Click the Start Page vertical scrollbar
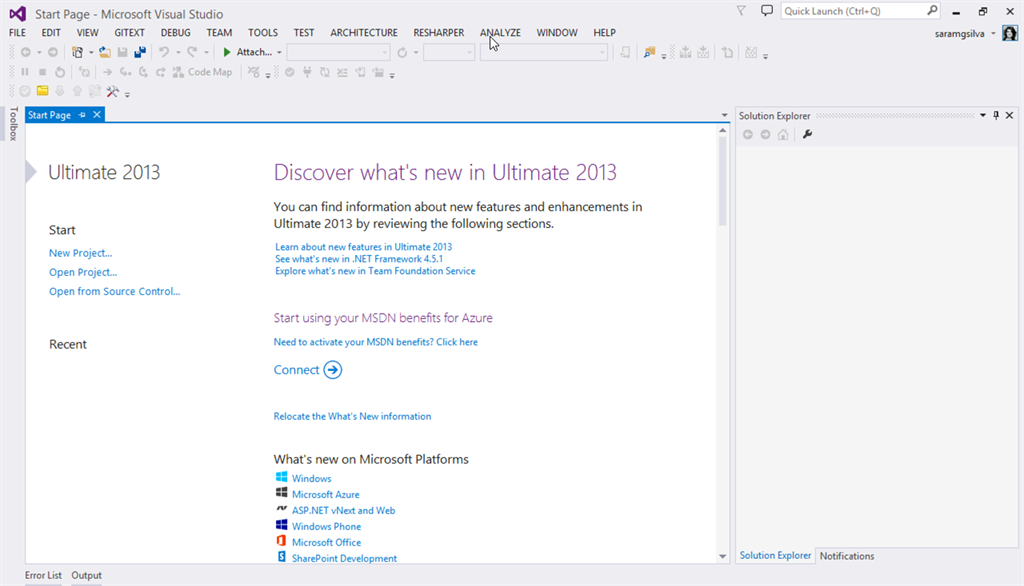The width and height of the screenshot is (1024, 586). tap(723, 180)
